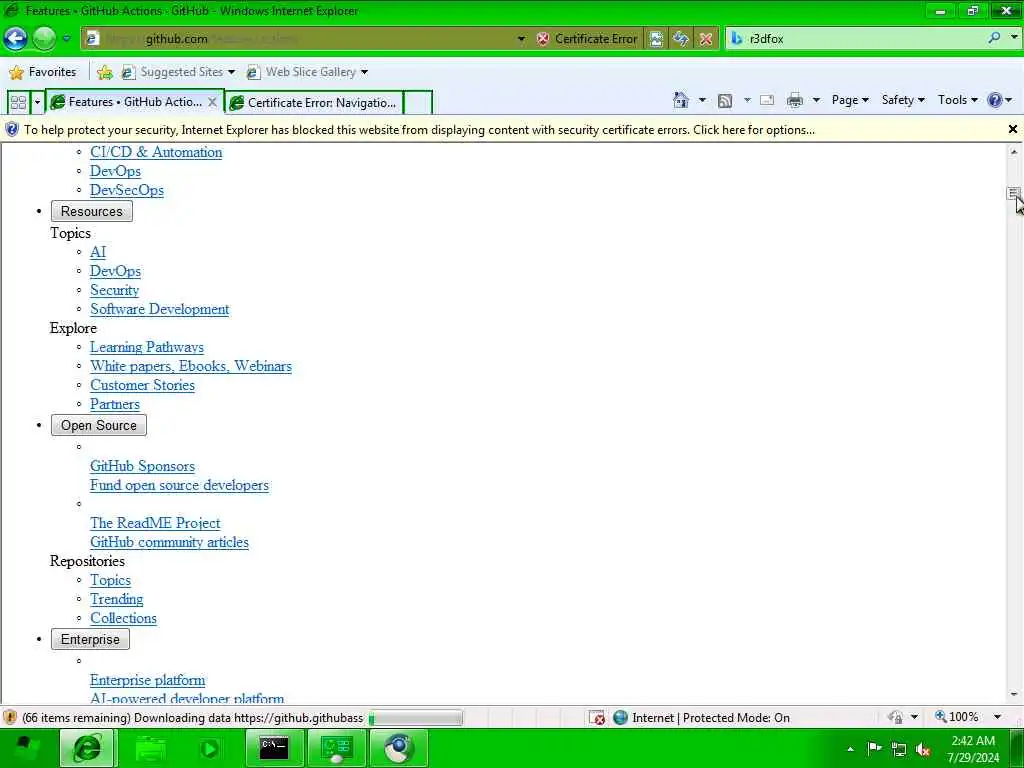
Task: Close the Features GitHub Actions tab
Action: pos(212,102)
